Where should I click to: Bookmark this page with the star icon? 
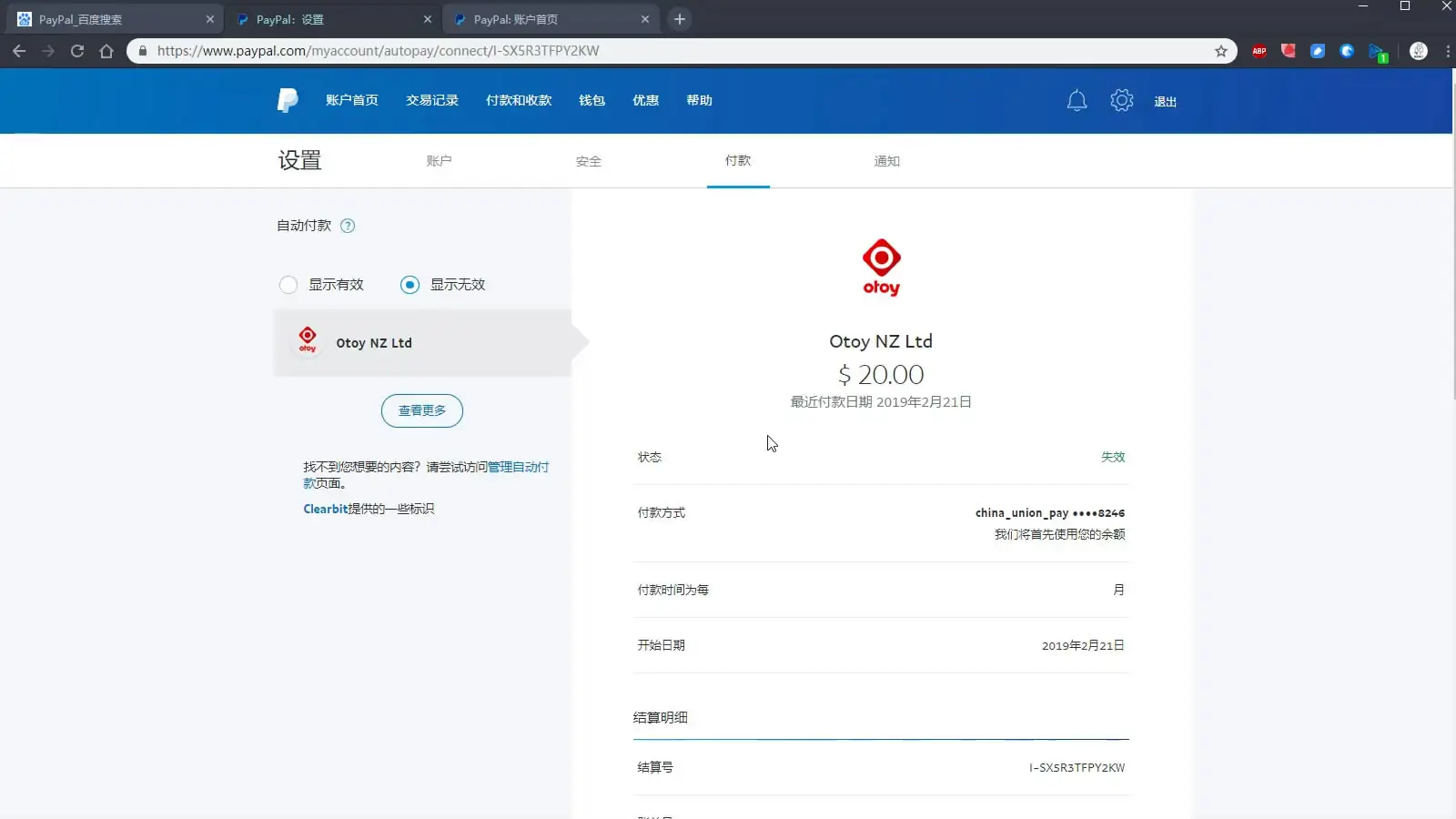click(x=1221, y=51)
